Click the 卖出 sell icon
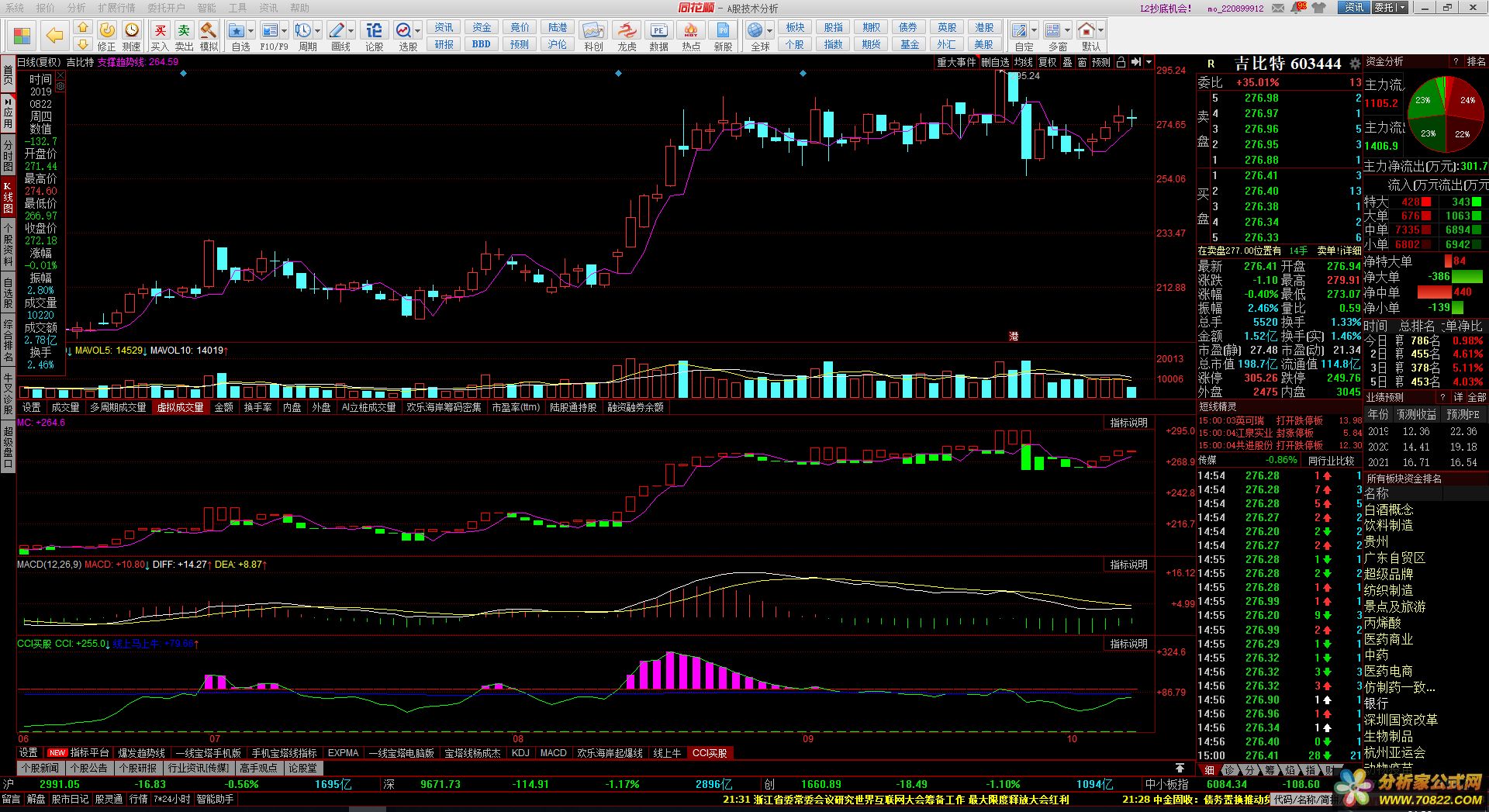Screen dimensions: 1489x812 tap(184, 35)
